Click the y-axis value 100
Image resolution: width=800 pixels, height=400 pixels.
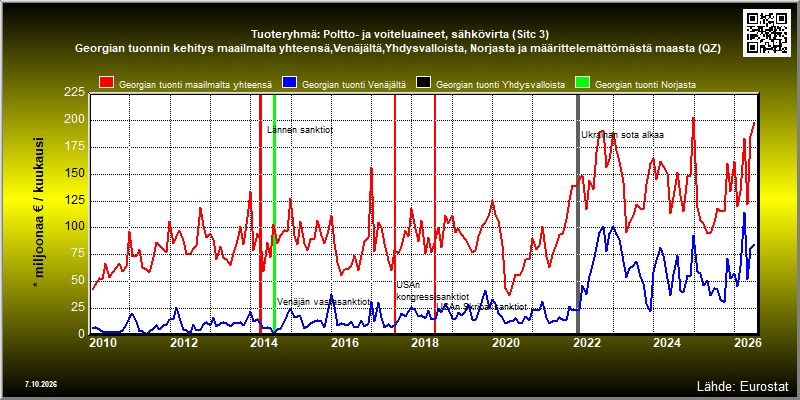click(x=75, y=227)
